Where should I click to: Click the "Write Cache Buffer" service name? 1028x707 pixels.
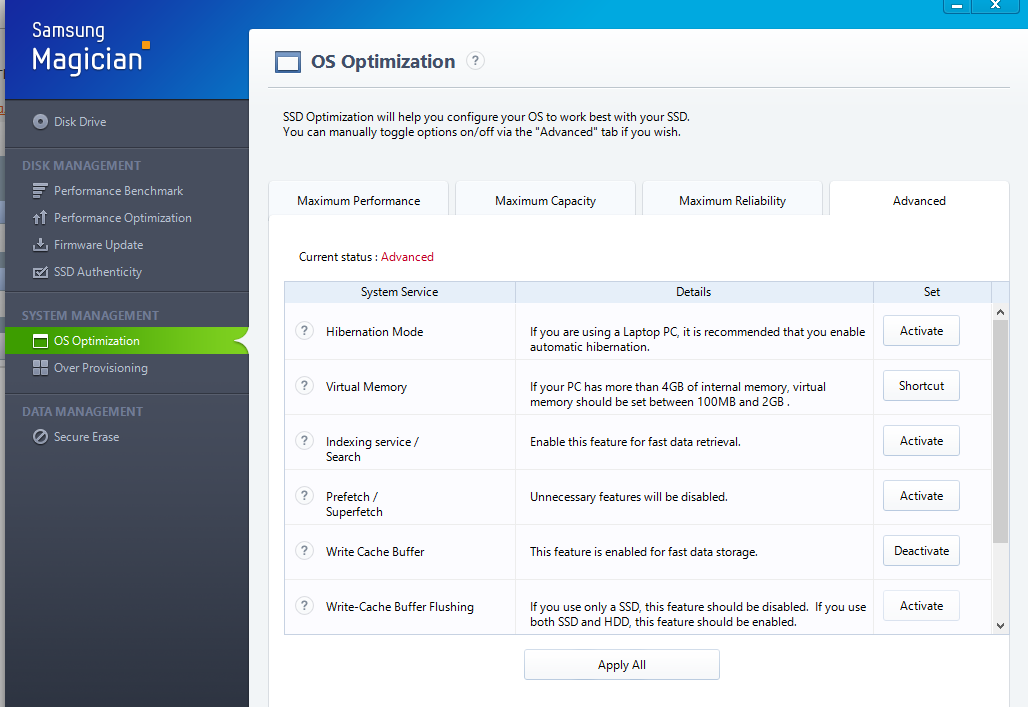375,552
